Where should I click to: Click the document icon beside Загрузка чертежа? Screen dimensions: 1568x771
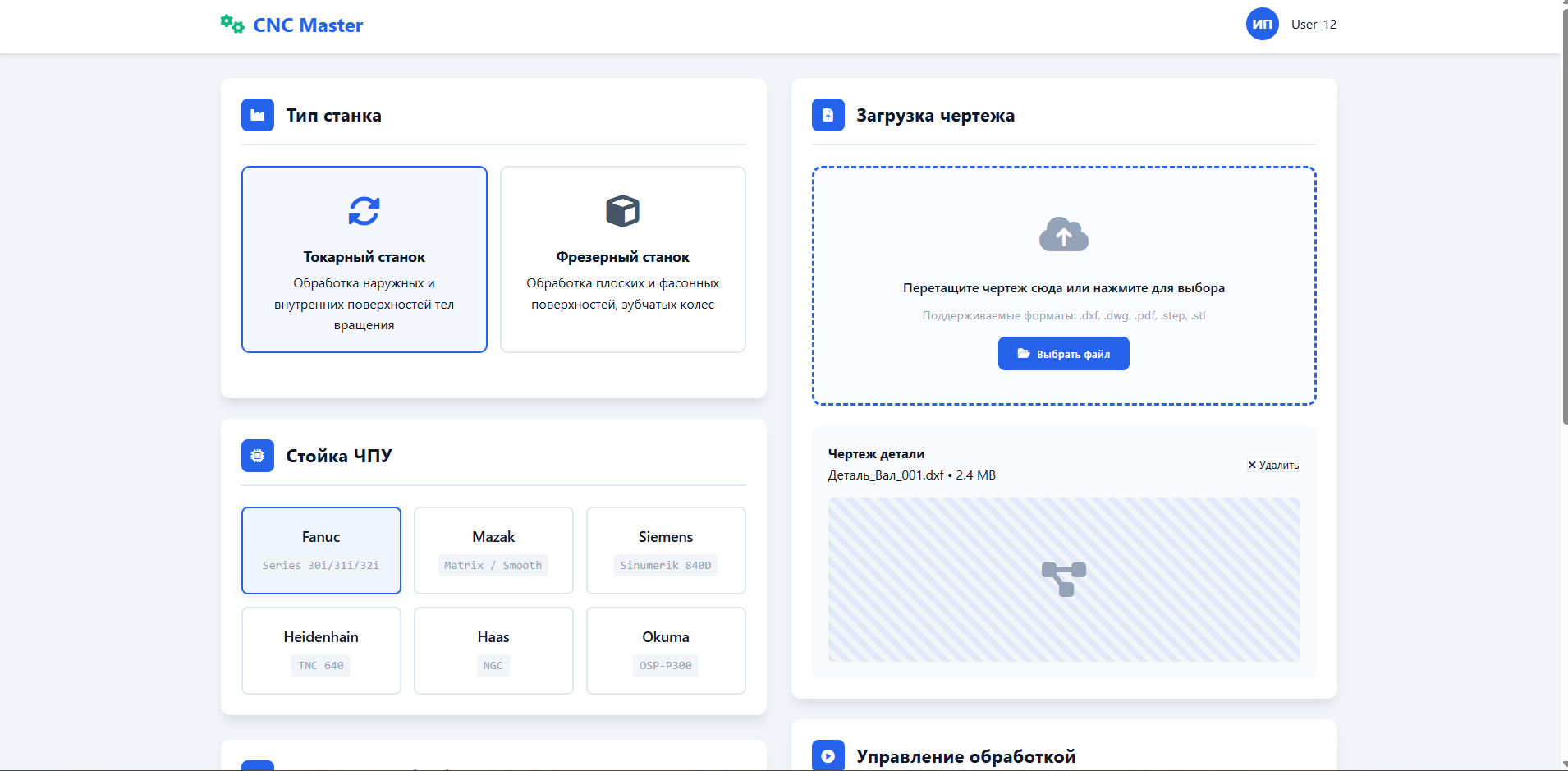828,115
